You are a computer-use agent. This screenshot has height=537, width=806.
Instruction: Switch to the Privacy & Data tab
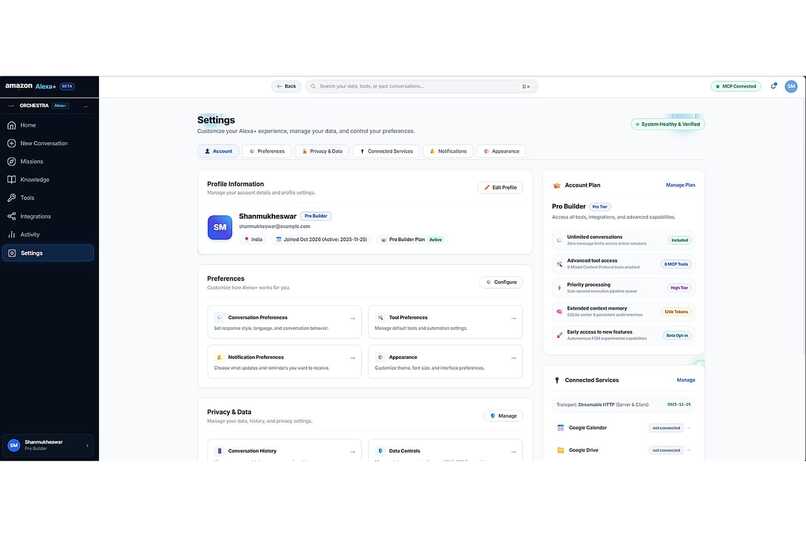[x=322, y=151]
